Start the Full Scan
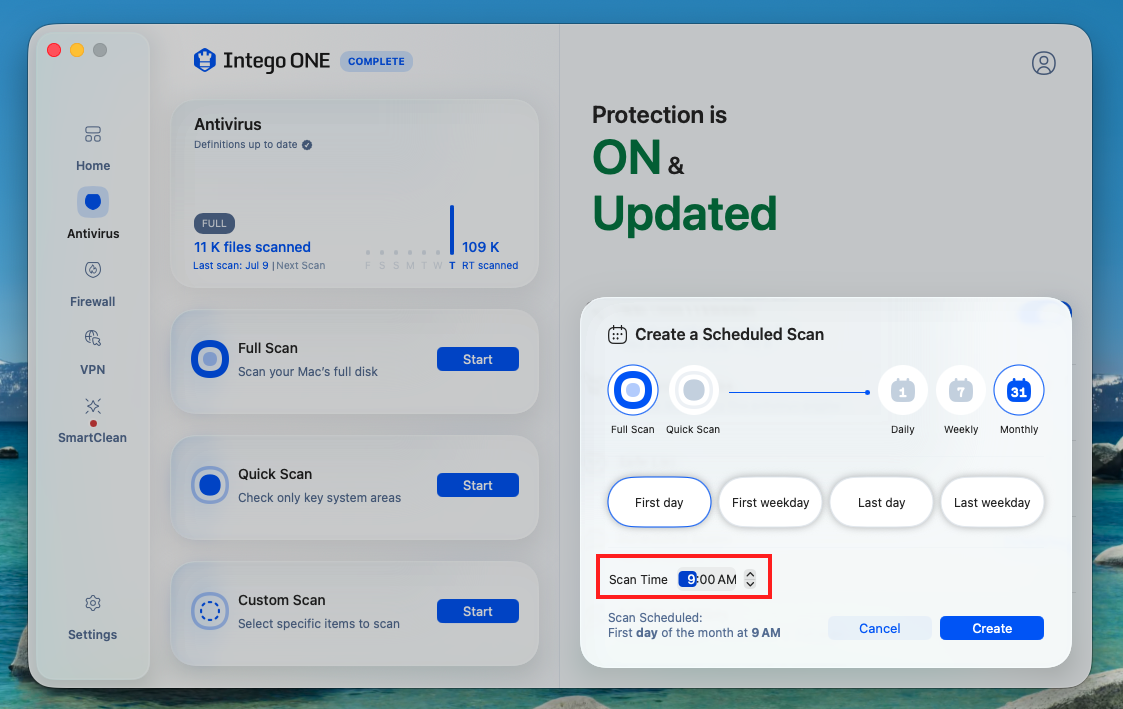1123x709 pixels. [x=478, y=360]
